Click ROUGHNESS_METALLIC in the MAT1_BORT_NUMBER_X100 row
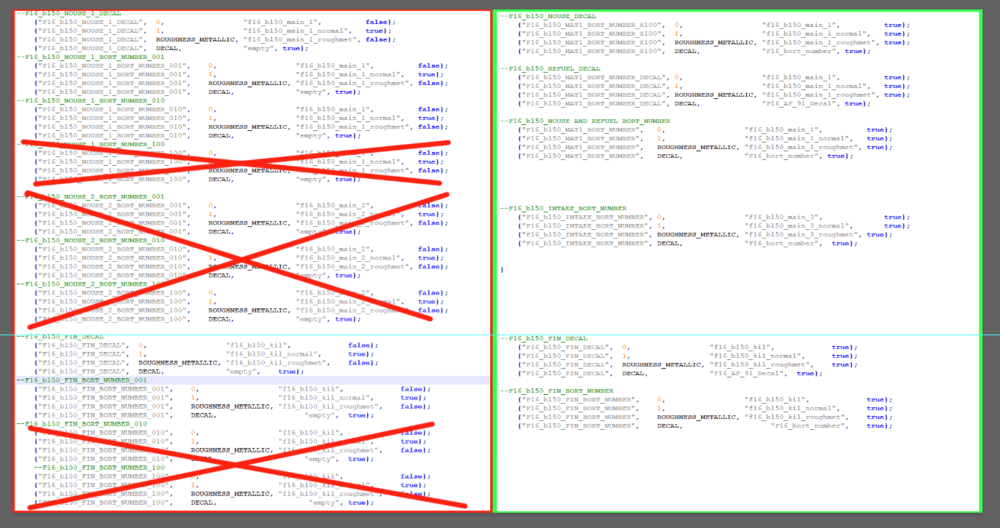Image resolution: width=1000 pixels, height=528 pixels. [x=714, y=42]
